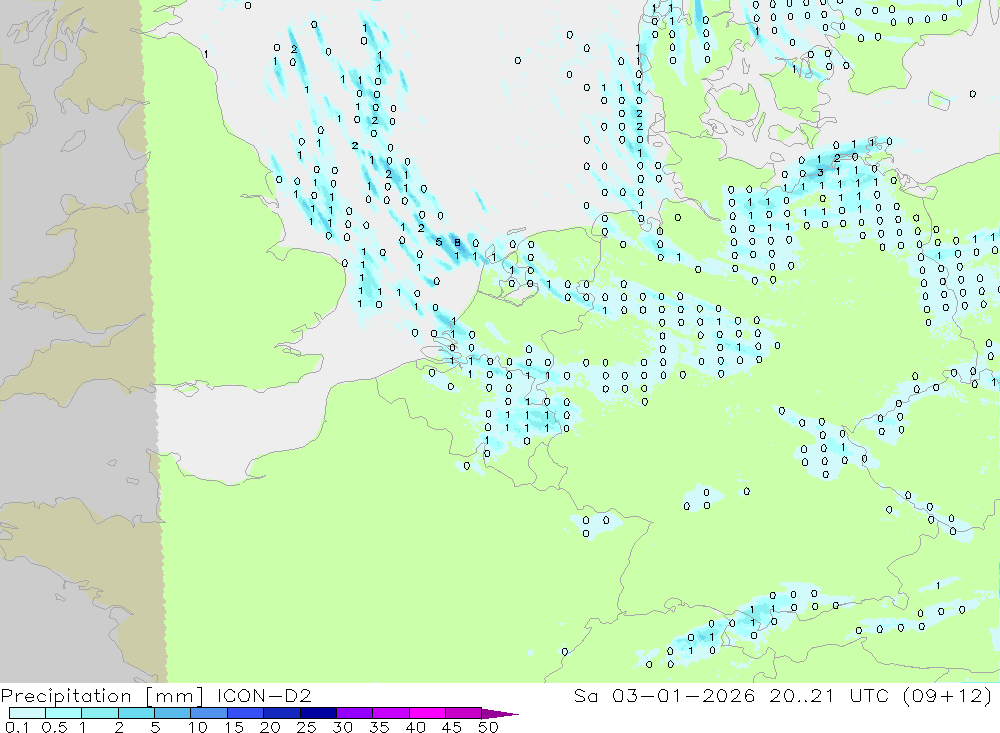Click the '0.1' legend scale label
This screenshot has height=733, width=1000.
point(17,727)
